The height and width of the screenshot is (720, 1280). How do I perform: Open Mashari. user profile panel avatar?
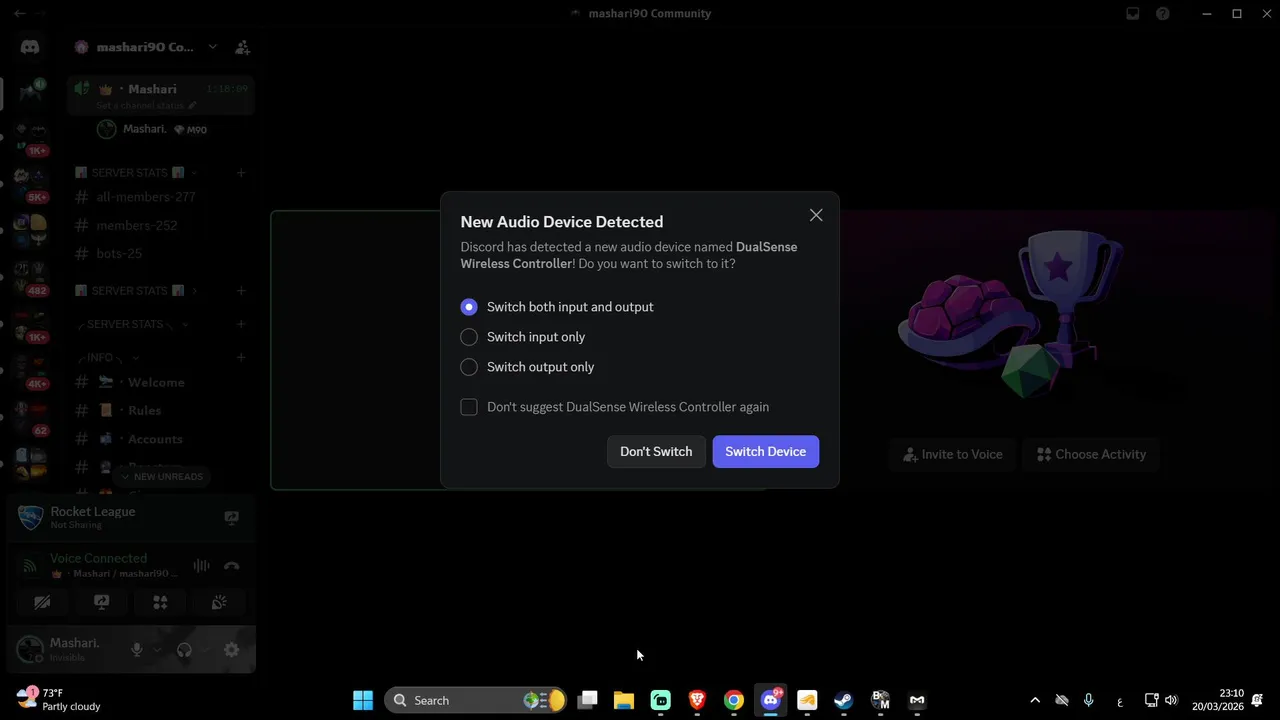pyautogui.click(x=31, y=649)
